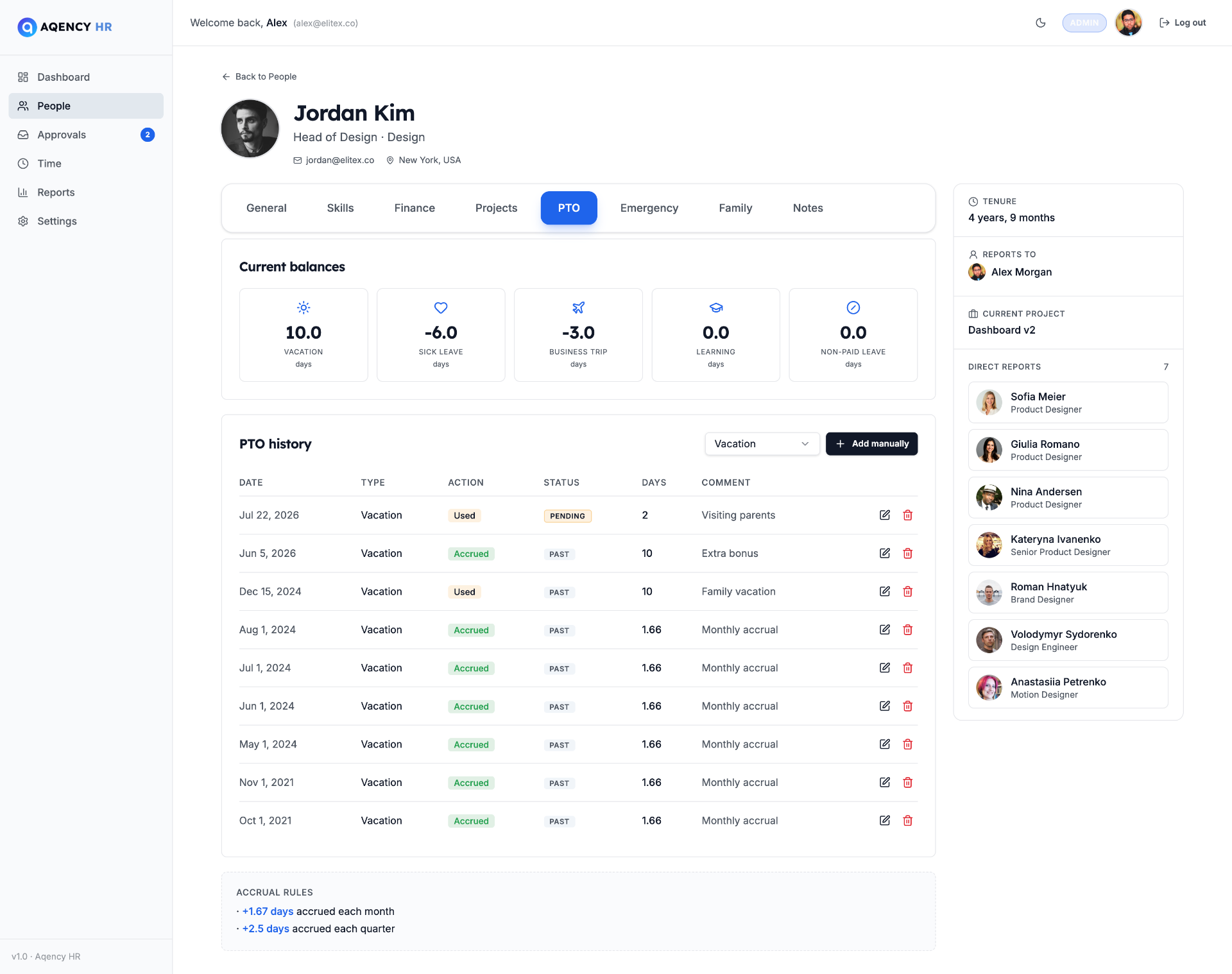
Task: Open the Settings sidebar item
Action: click(86, 221)
